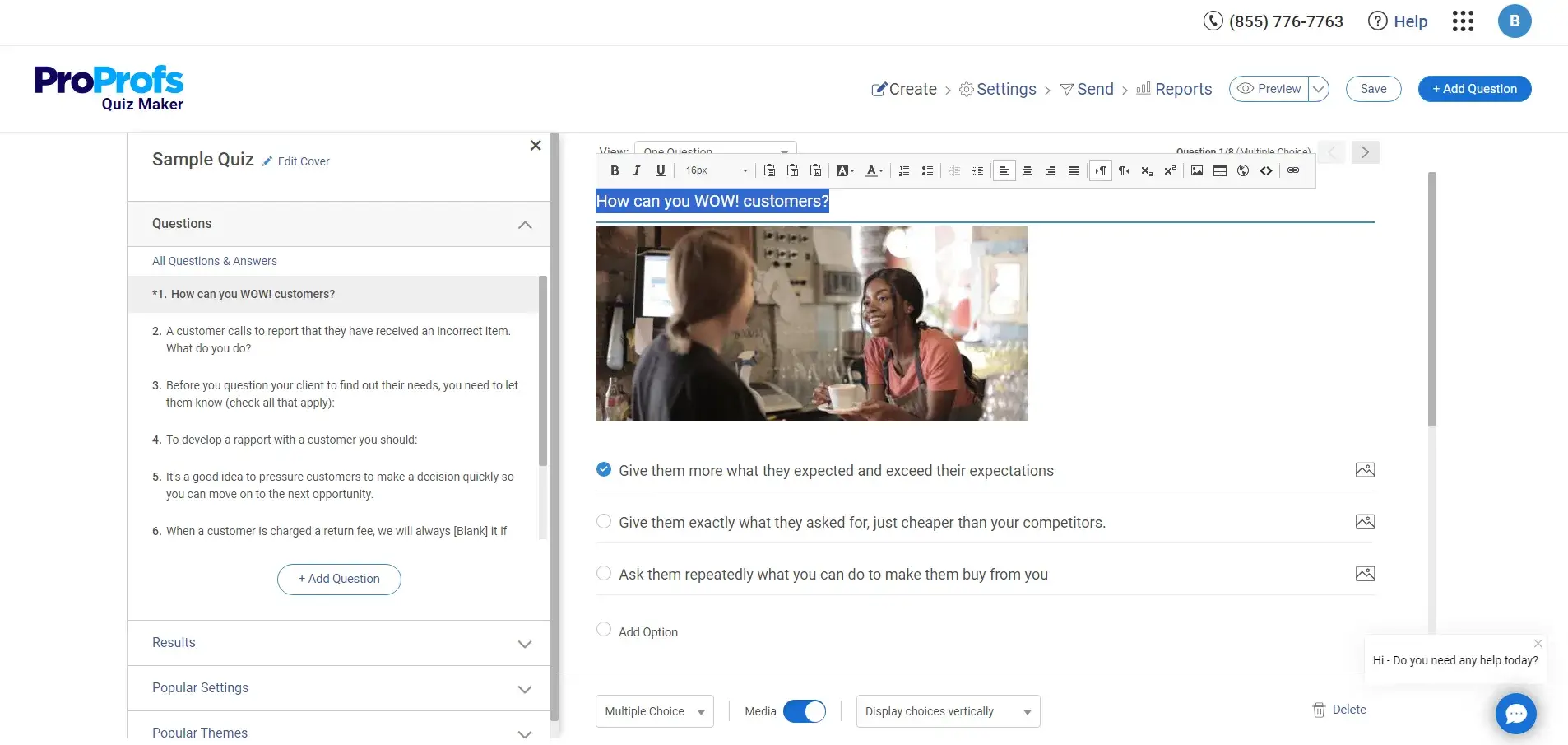
Task: Open font text color picker
Action: pyautogui.click(x=874, y=170)
